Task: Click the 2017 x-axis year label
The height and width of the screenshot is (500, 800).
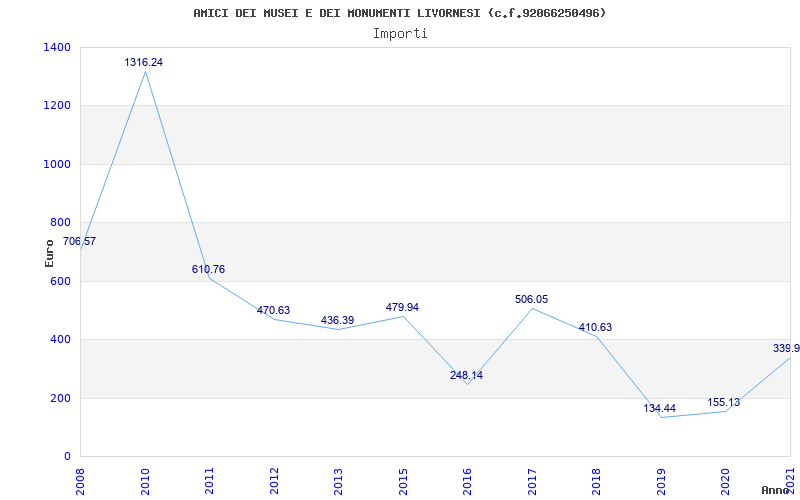Action: pyautogui.click(x=532, y=482)
